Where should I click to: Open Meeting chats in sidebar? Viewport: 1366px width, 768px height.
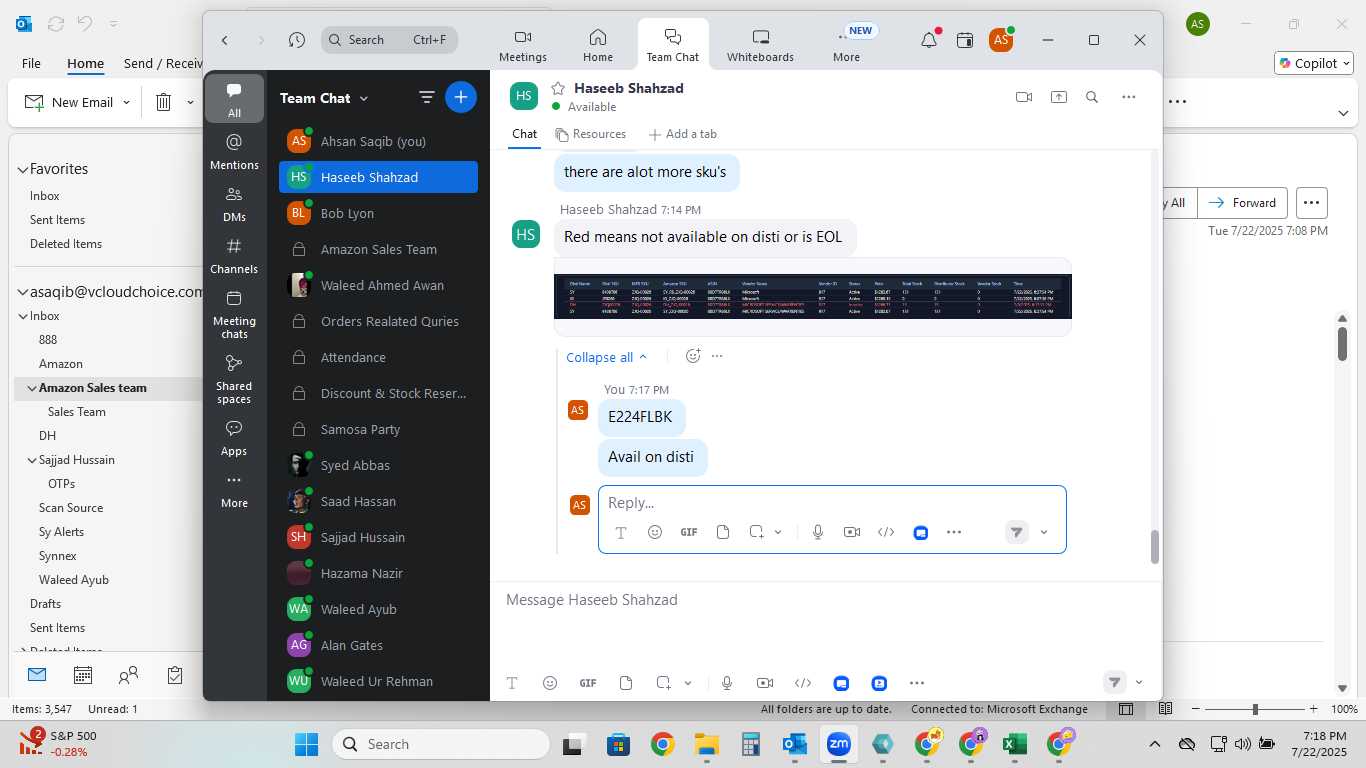coord(234,314)
